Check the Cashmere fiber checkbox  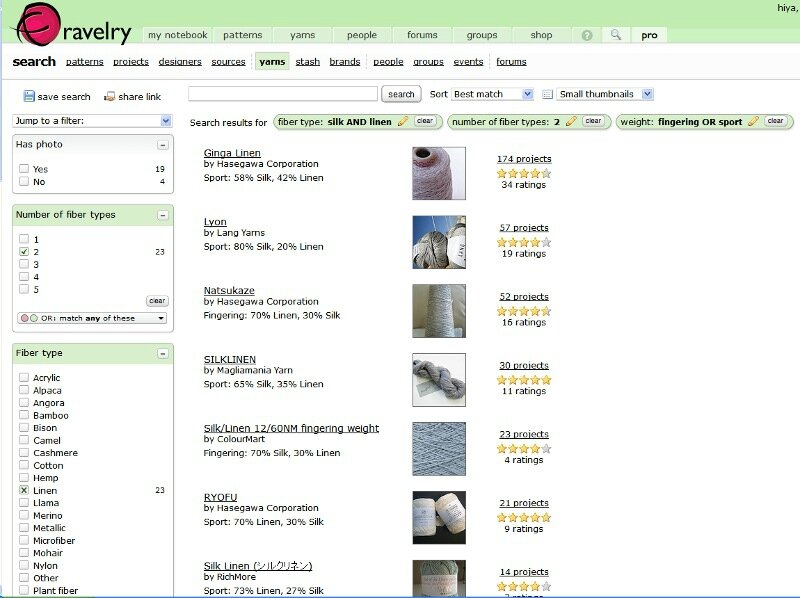24,452
